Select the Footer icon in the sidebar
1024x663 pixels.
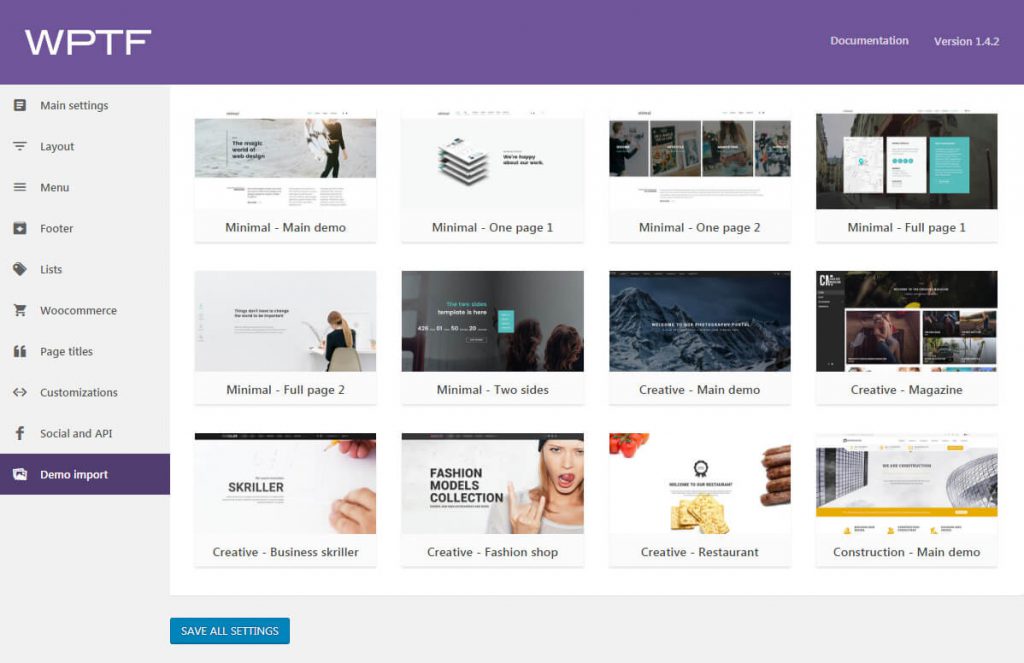tap(18, 228)
